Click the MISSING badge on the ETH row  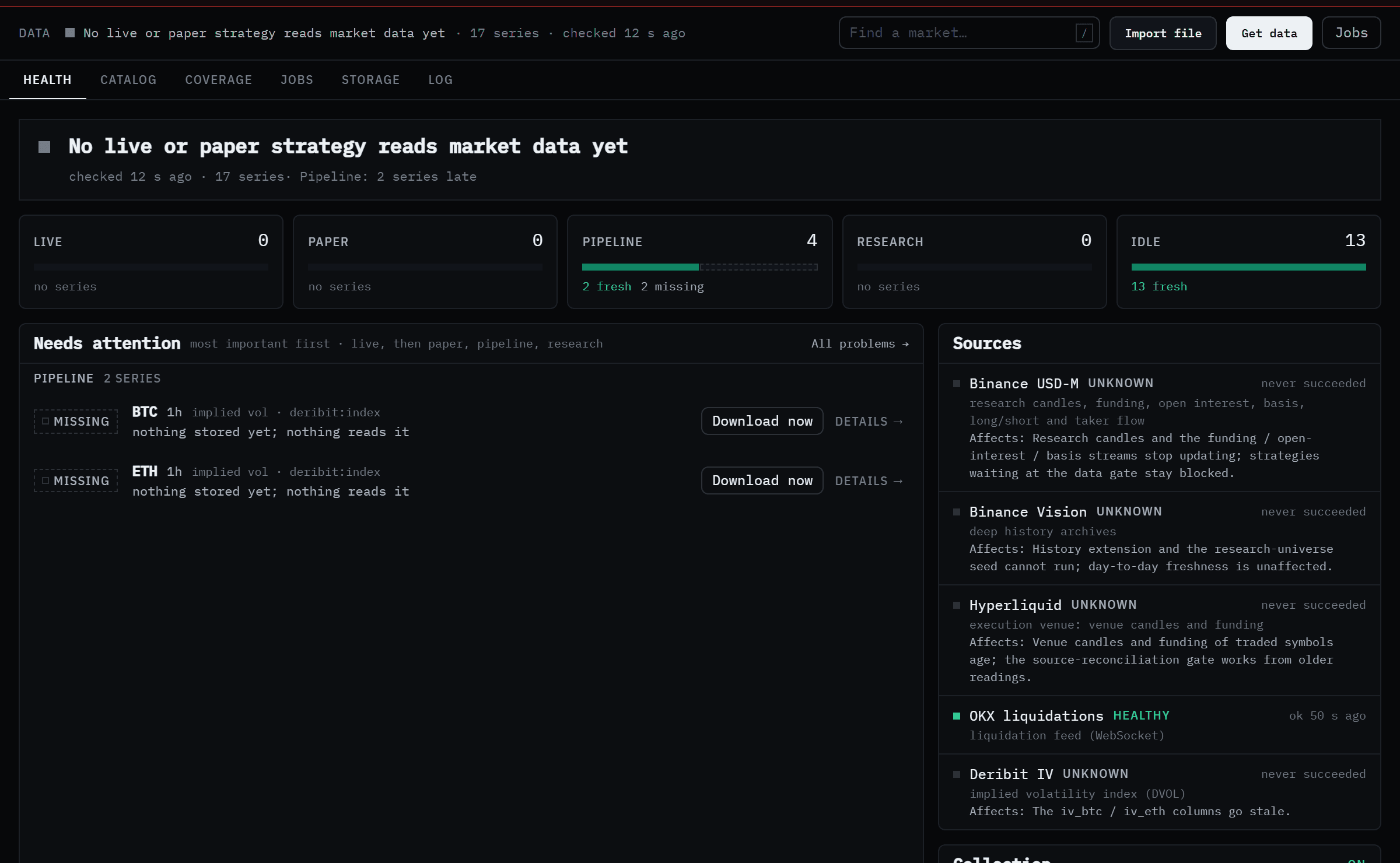click(x=76, y=481)
